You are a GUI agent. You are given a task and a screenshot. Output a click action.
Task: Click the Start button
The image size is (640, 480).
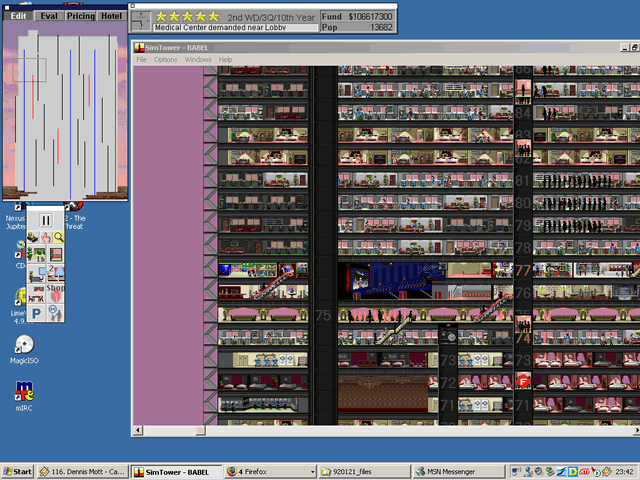pyautogui.click(x=17, y=471)
